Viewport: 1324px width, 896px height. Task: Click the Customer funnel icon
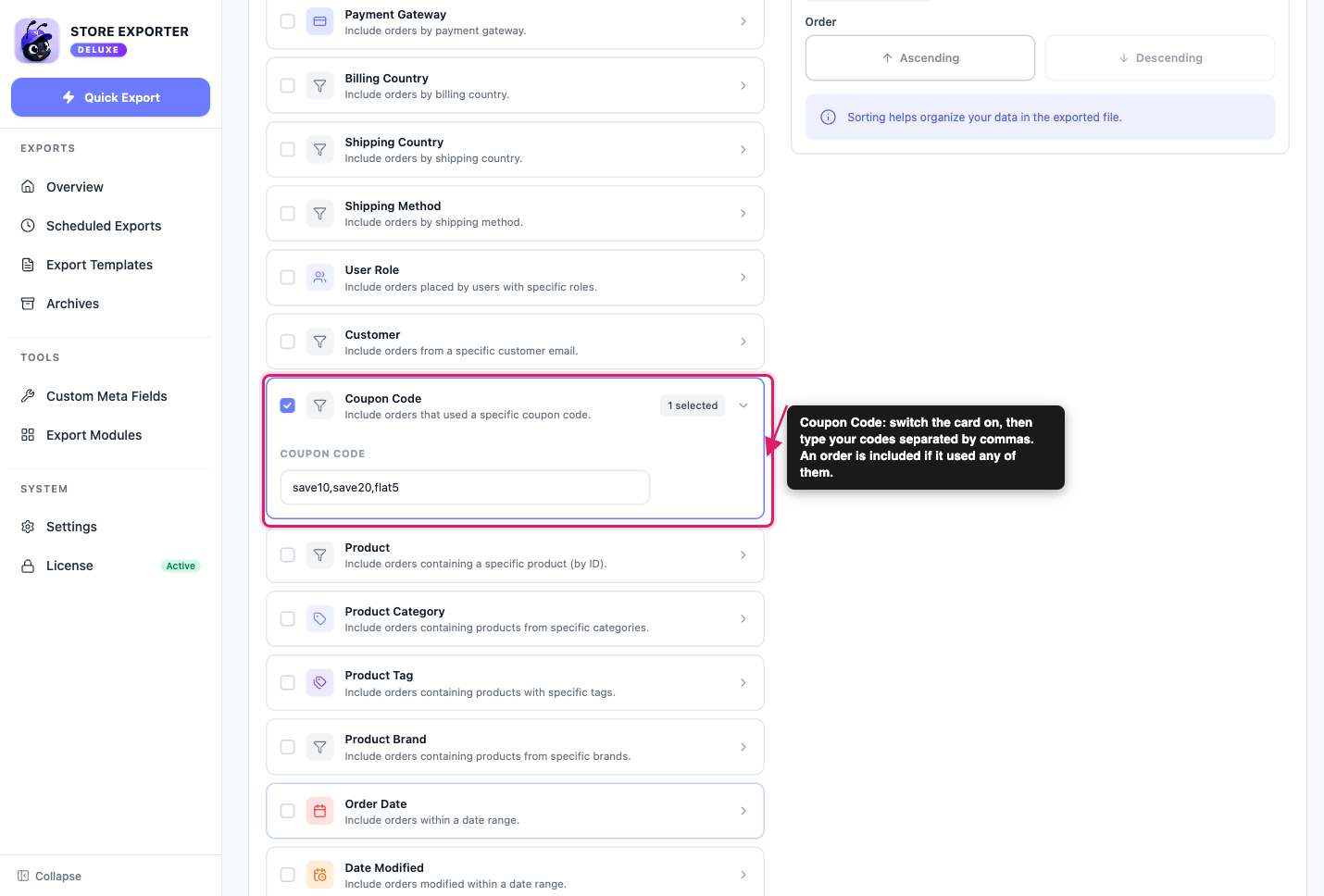coord(319,342)
